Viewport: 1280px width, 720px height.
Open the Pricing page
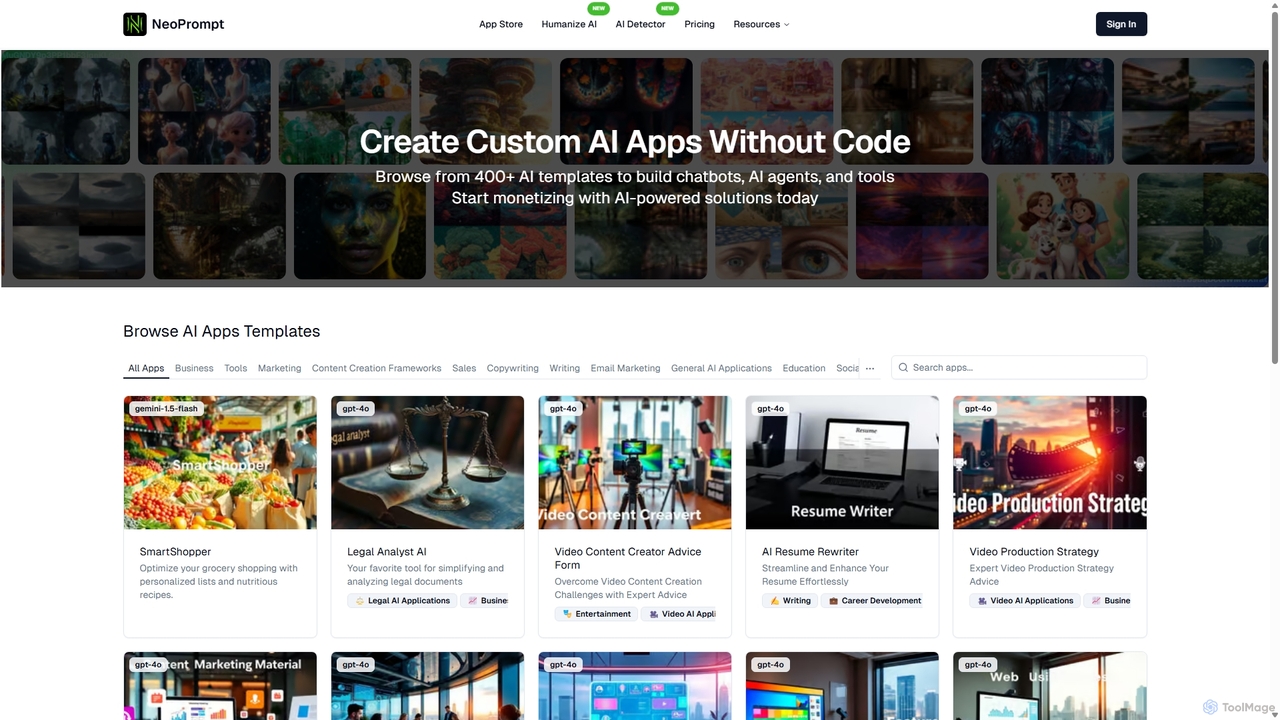tap(699, 24)
